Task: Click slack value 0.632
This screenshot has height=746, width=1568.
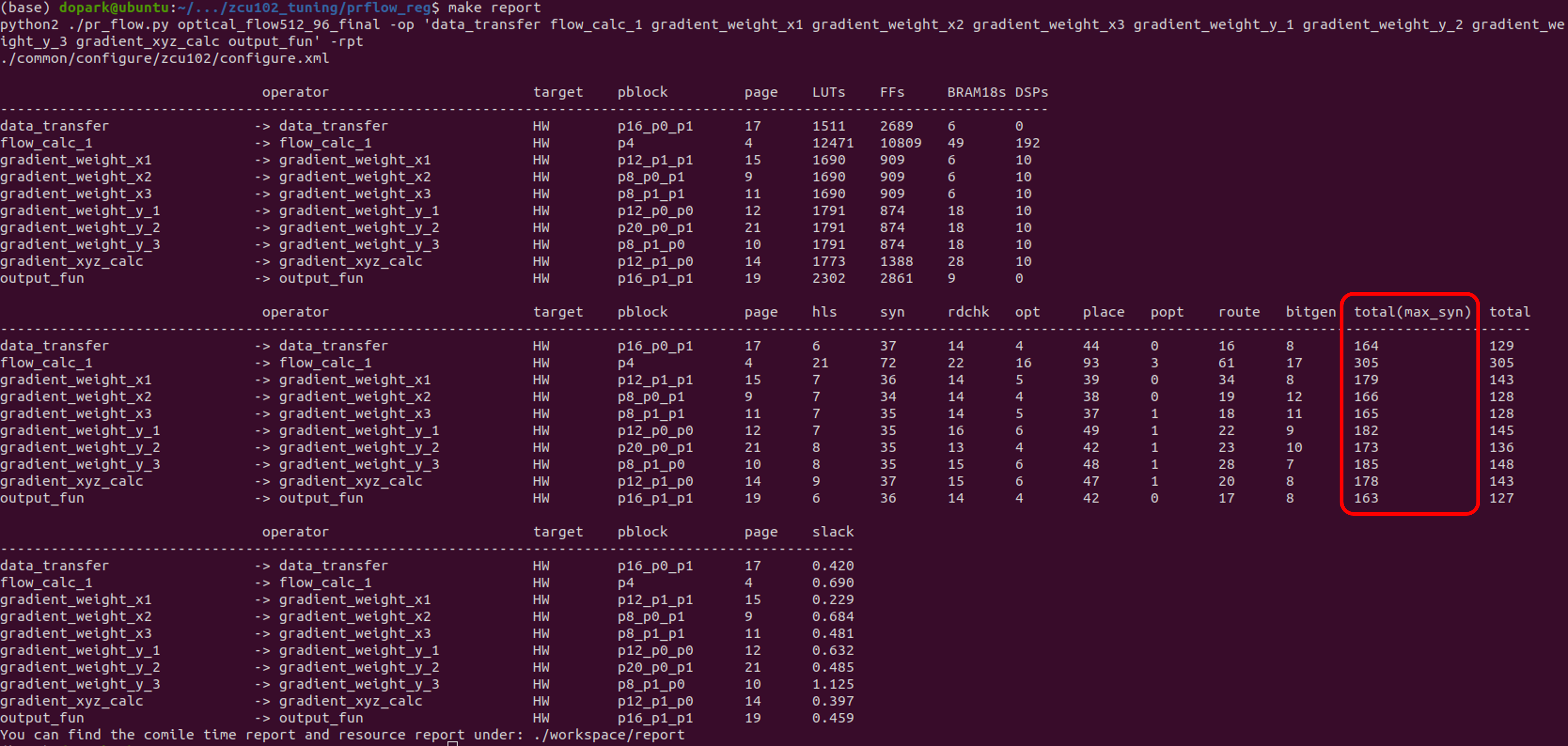Action: (x=833, y=651)
